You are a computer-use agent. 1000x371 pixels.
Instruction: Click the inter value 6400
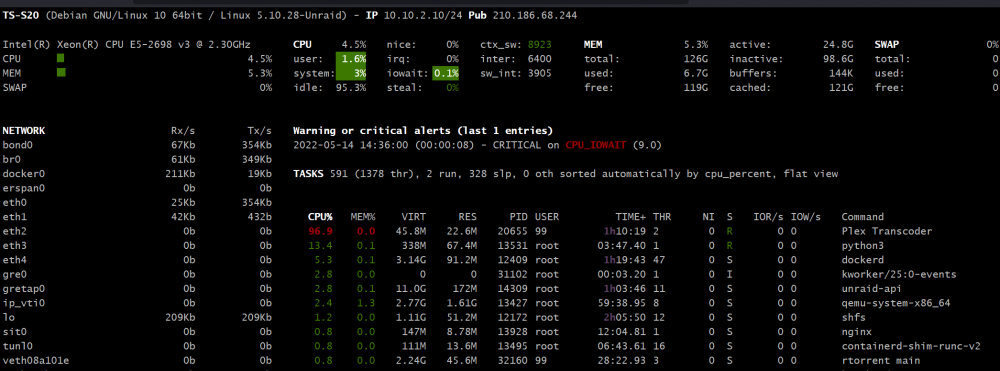point(539,59)
